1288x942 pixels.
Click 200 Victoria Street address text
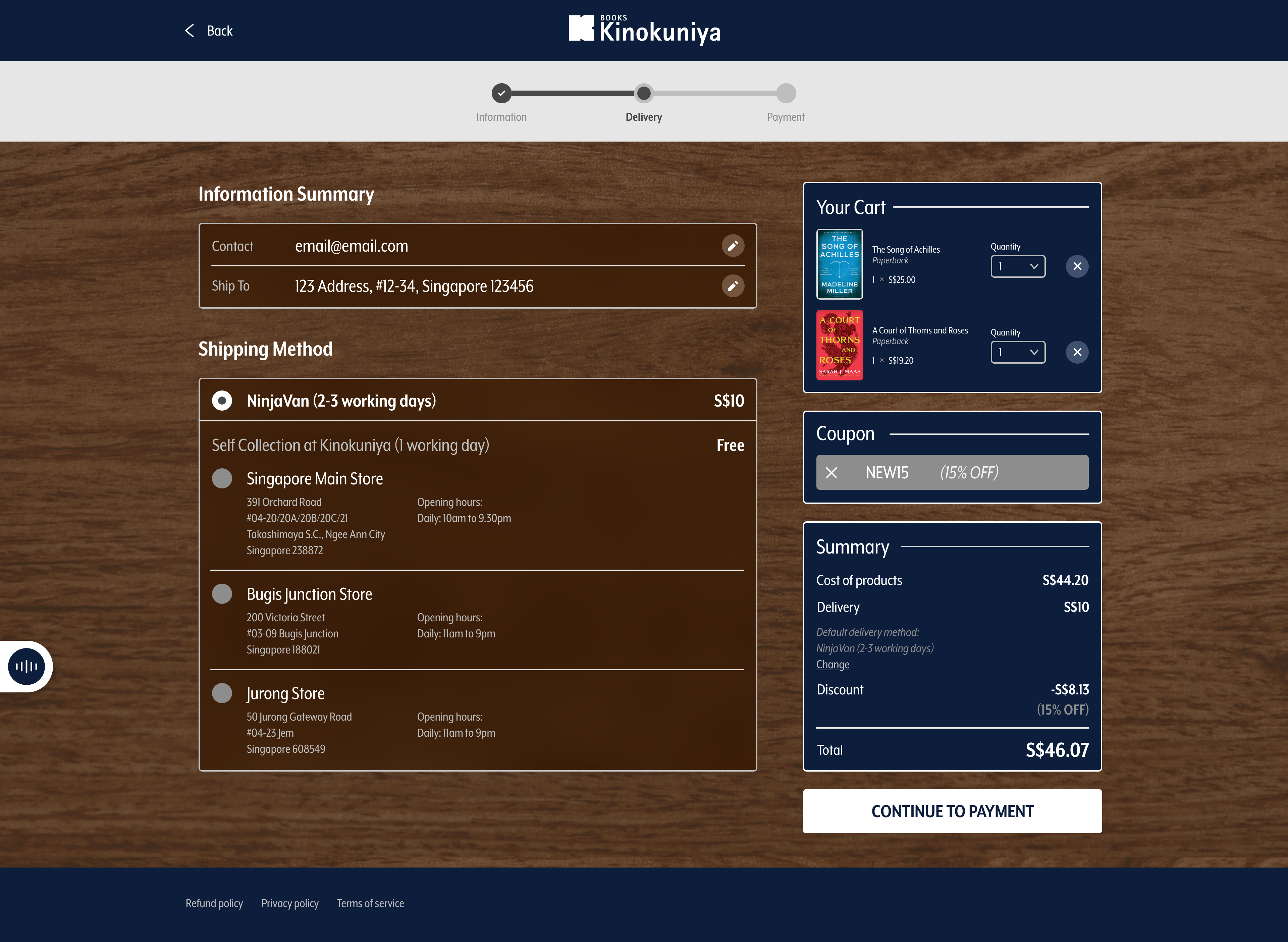[286, 617]
